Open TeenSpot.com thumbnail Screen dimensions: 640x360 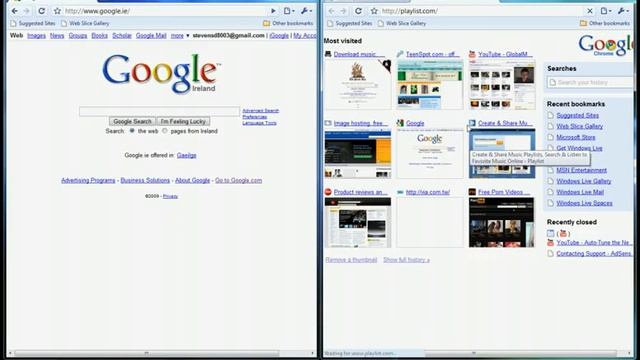[x=430, y=84]
